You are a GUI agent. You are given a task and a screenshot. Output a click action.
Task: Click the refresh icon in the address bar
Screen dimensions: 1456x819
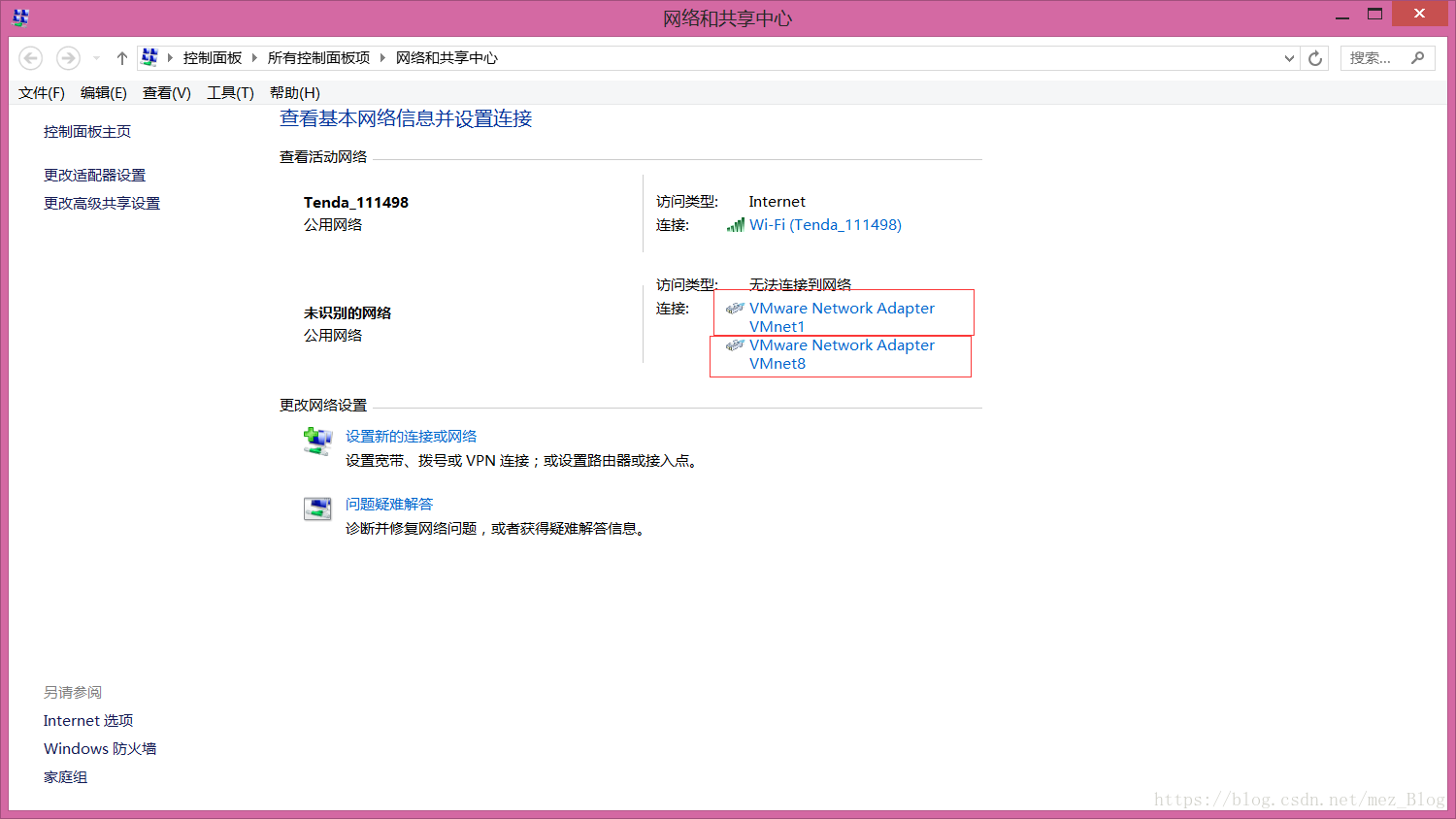click(1314, 57)
